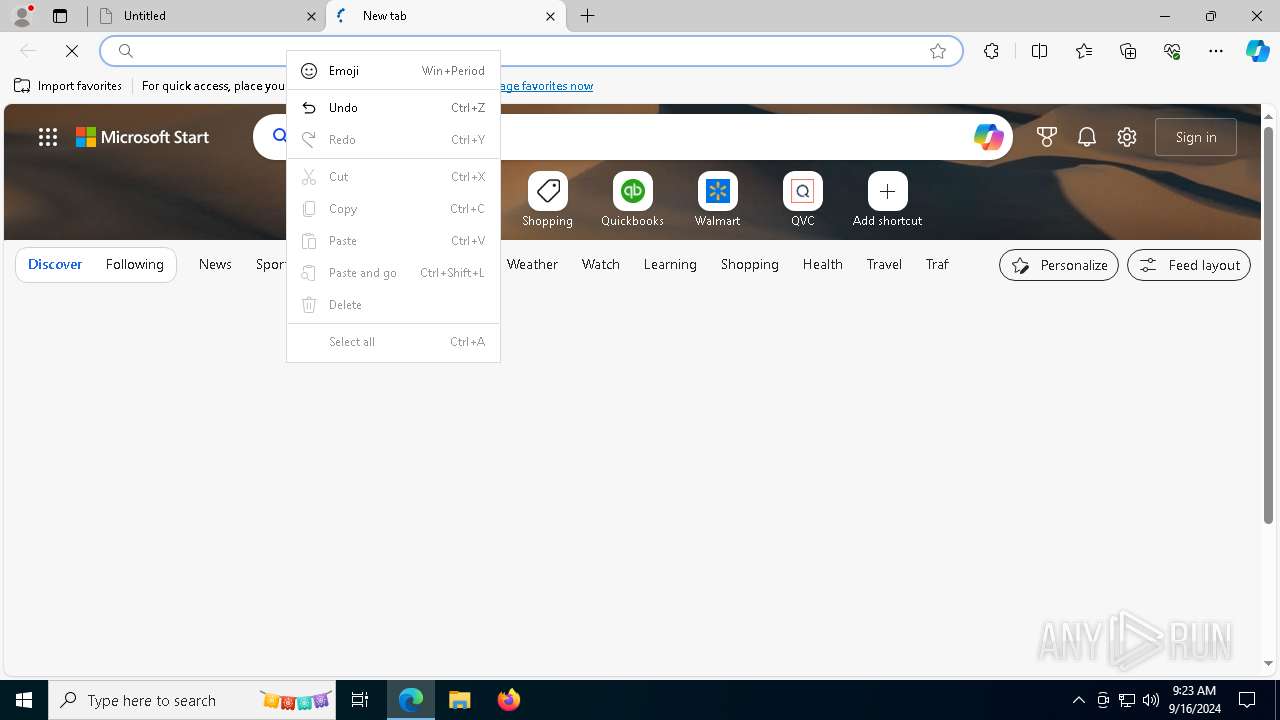Open the Weather category
The image size is (1280, 720).
pos(532,264)
